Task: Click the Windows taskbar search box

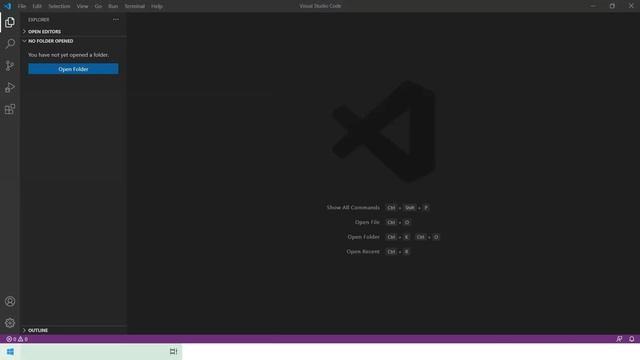Action: pos(93,351)
